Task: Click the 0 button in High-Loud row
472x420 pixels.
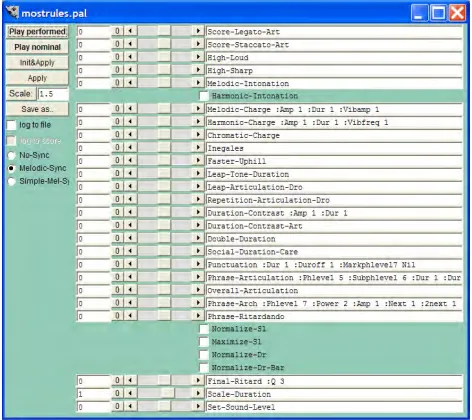Action: (x=117, y=57)
